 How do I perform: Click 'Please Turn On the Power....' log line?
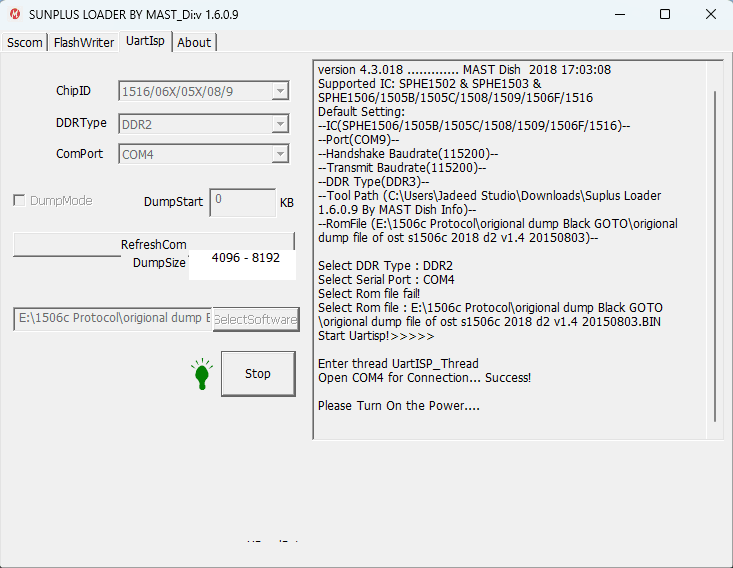click(399, 406)
